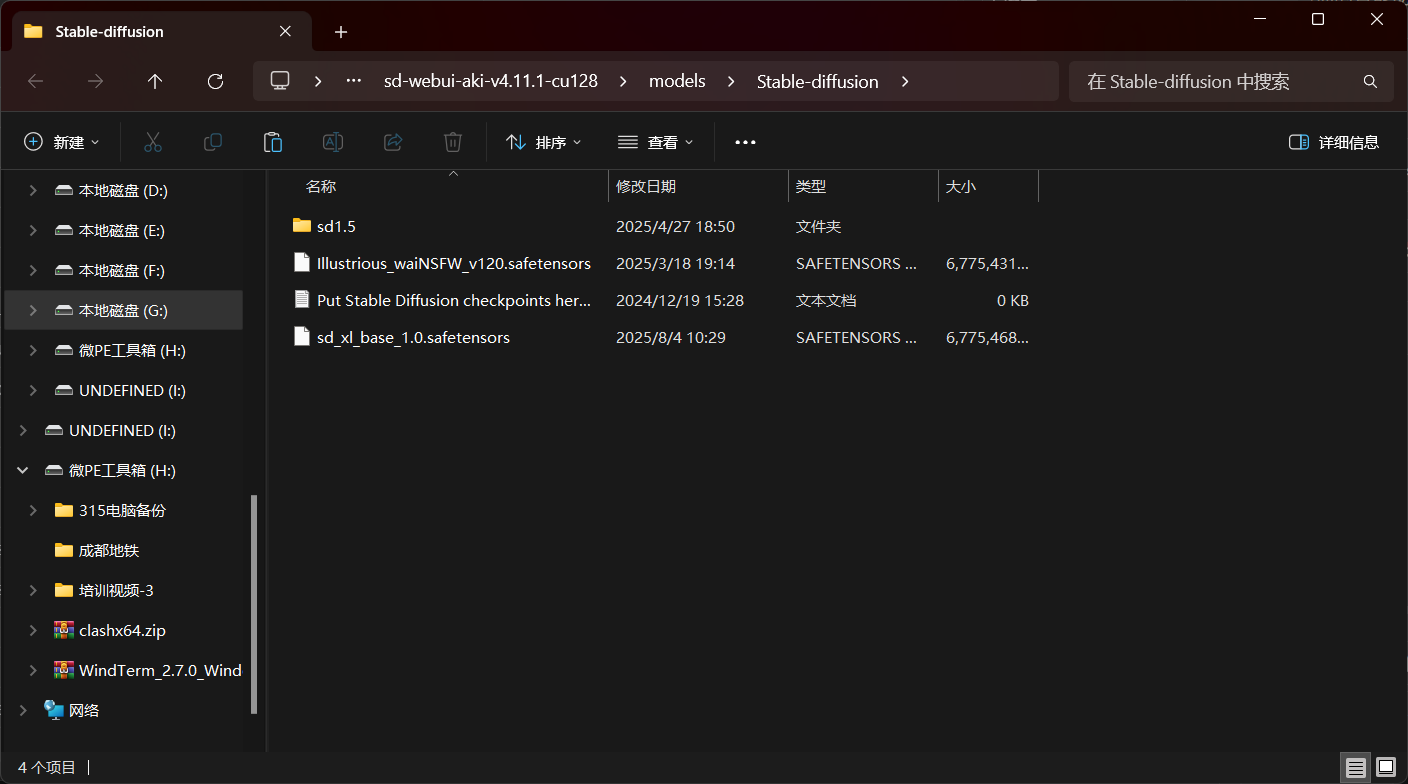
Task: Click the Illustrious_waiNSFW_v120 file icon
Action: pyautogui.click(x=302, y=263)
